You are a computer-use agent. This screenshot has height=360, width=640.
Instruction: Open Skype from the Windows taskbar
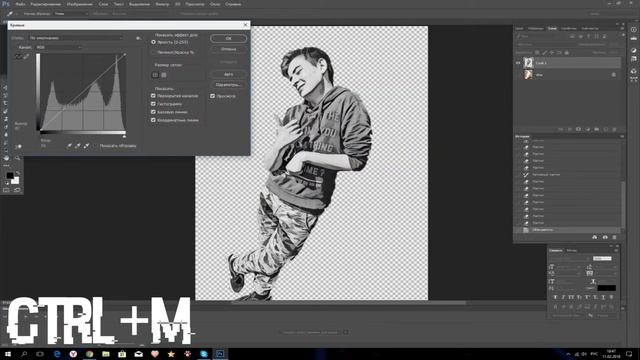(x=204, y=354)
